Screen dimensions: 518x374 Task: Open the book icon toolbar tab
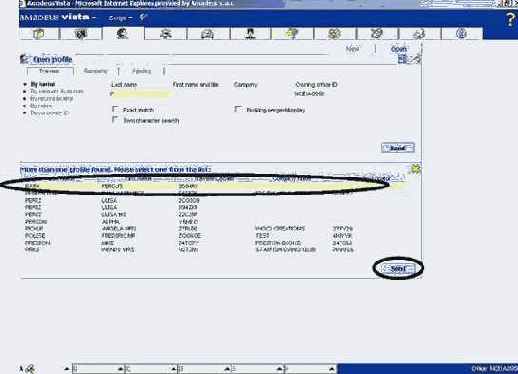[x=39, y=34]
